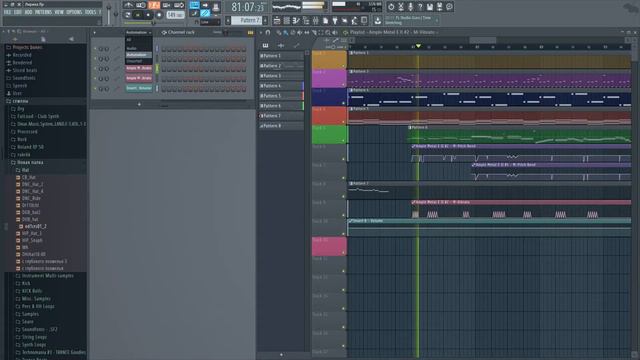Click the content library download icon
Image resolution: width=640 pixels, height=360 pixels.
[x=378, y=20]
